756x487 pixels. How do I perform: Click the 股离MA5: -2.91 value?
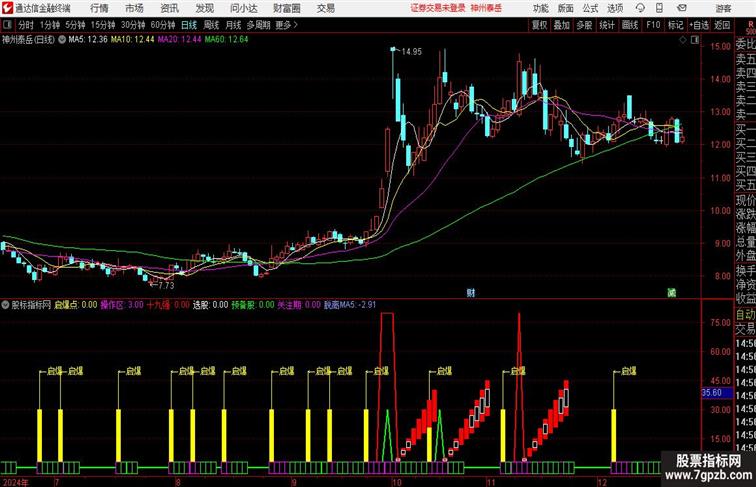[x=350, y=305]
